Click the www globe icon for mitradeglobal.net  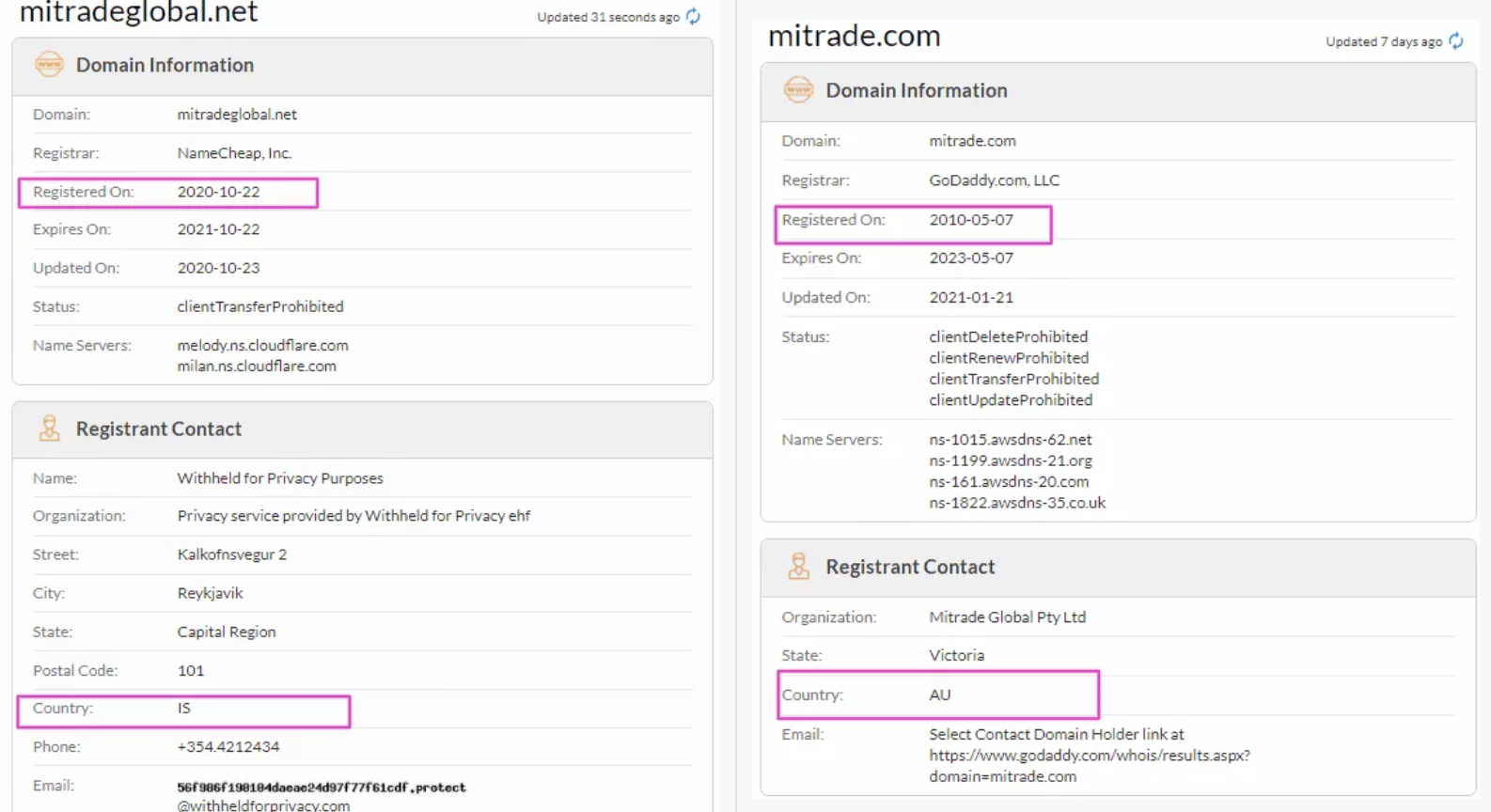49,65
